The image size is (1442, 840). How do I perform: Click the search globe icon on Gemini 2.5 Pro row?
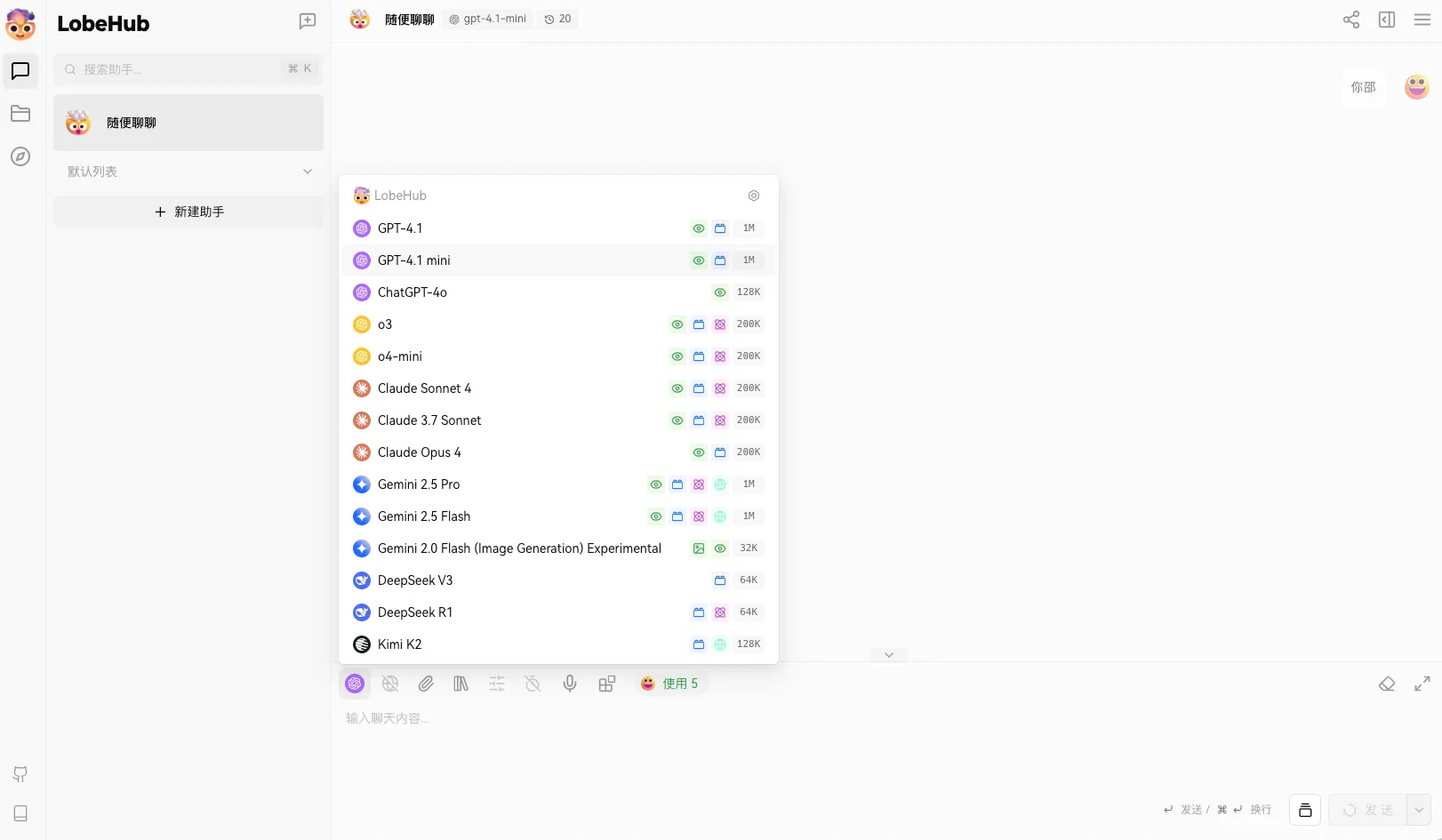tap(720, 484)
